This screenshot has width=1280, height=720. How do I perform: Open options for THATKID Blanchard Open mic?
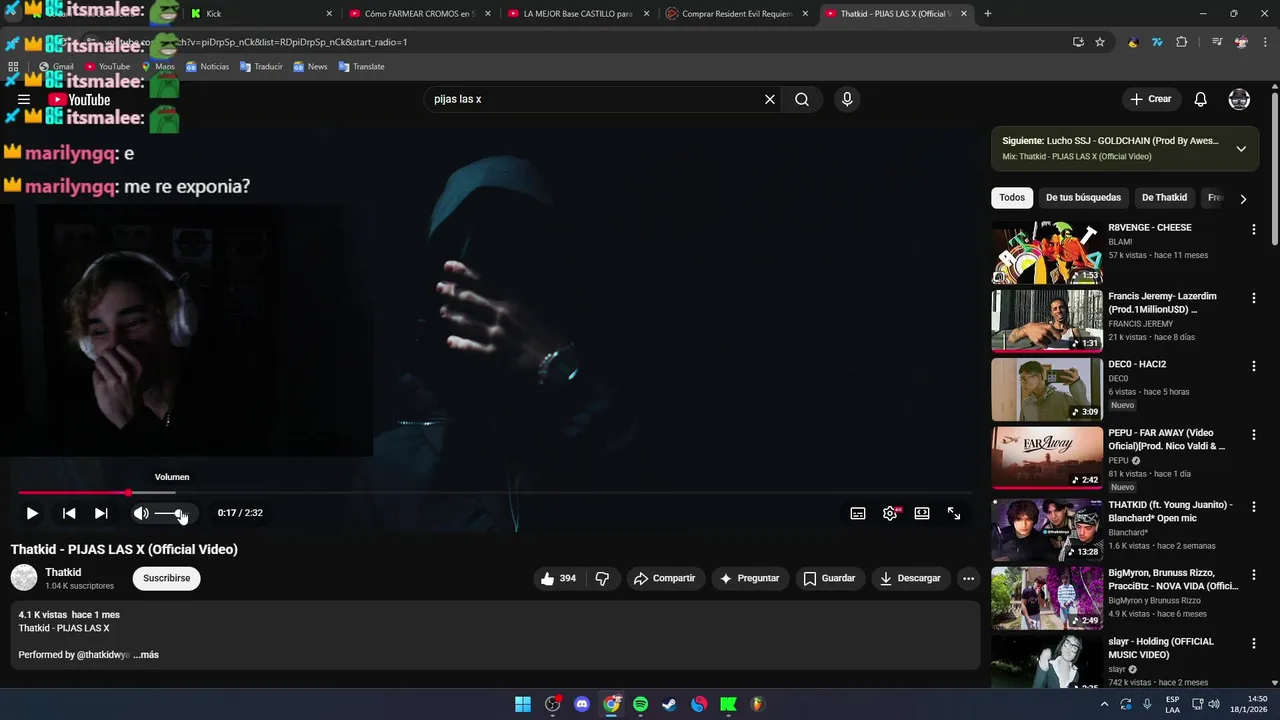point(1253,506)
